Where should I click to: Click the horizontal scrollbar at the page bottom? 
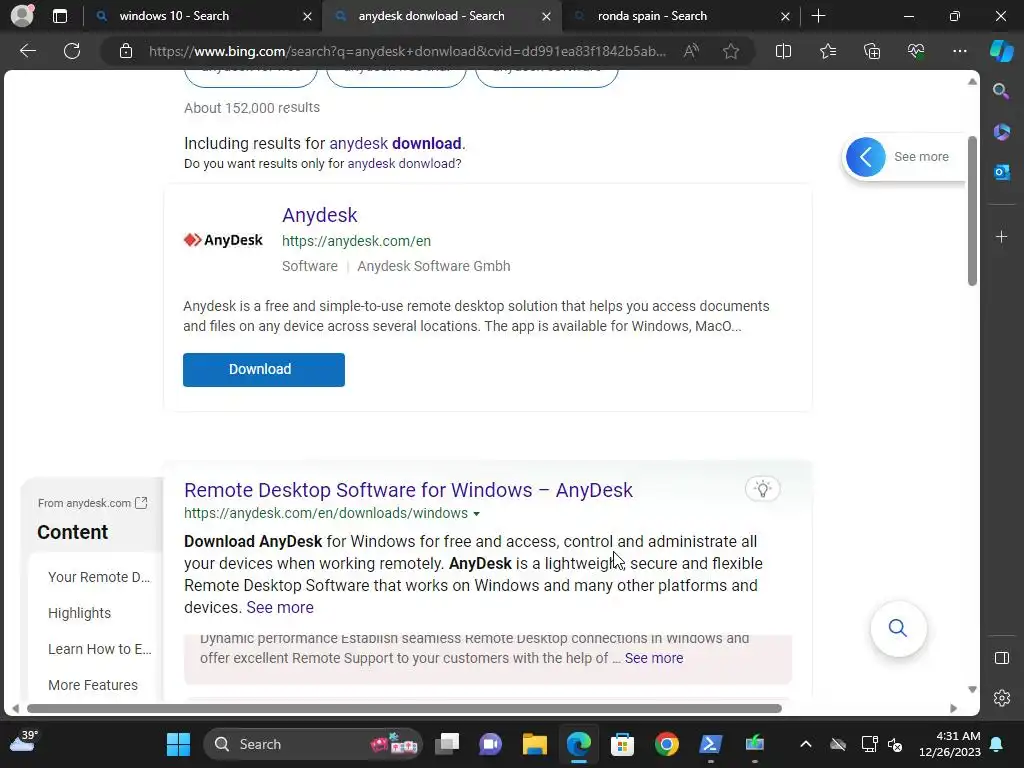(x=404, y=709)
